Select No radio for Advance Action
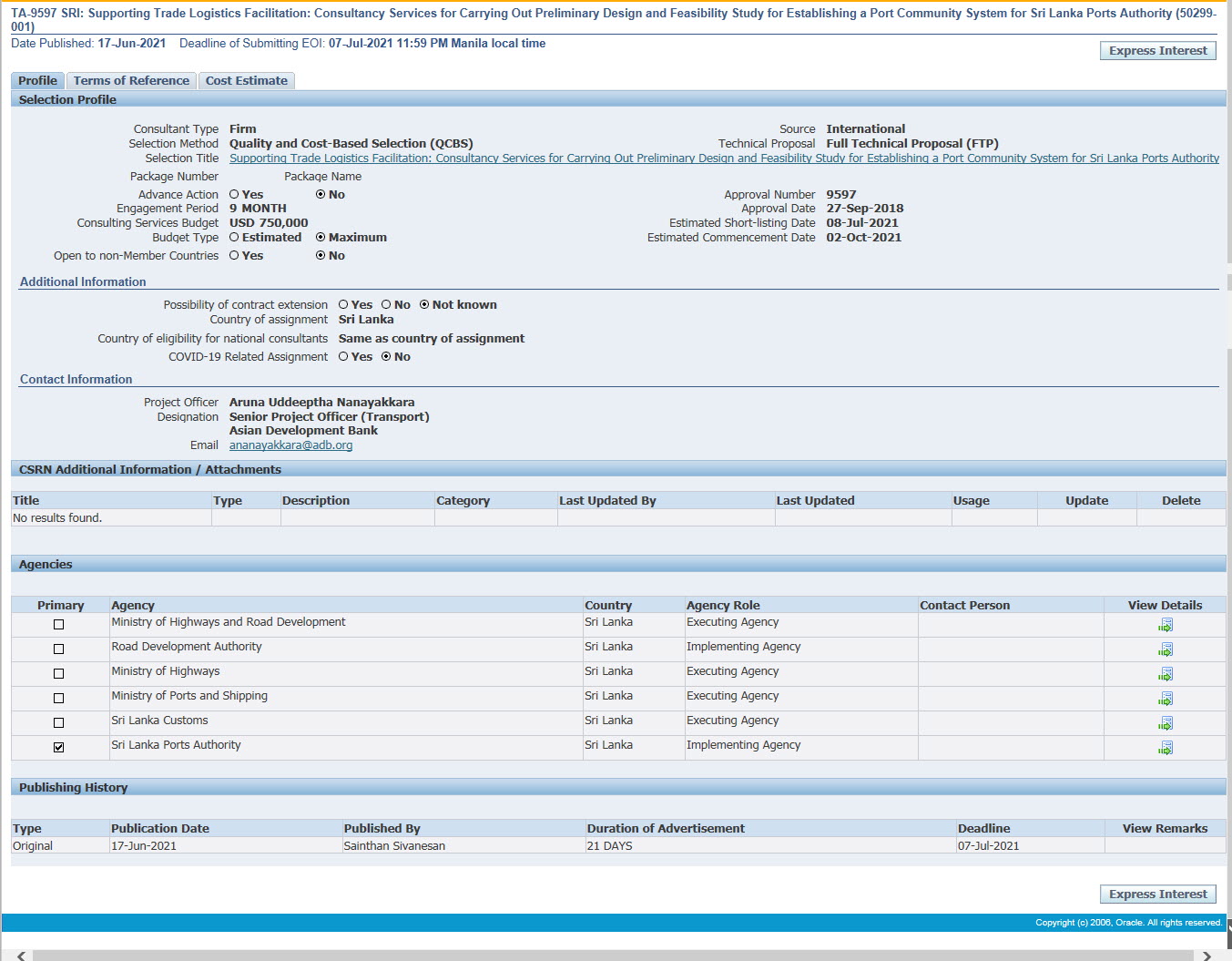 click(x=321, y=194)
